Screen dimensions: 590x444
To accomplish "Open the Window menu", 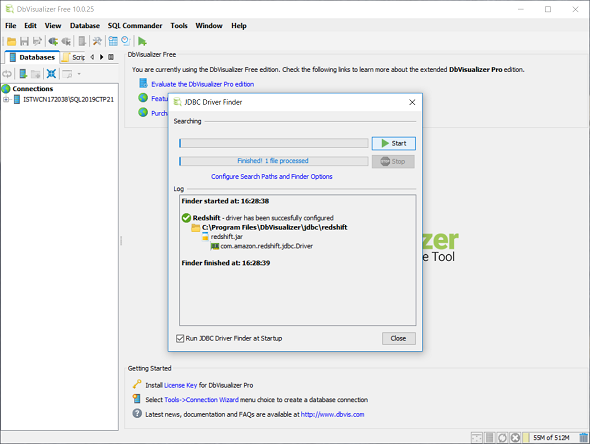I will (209, 26).
